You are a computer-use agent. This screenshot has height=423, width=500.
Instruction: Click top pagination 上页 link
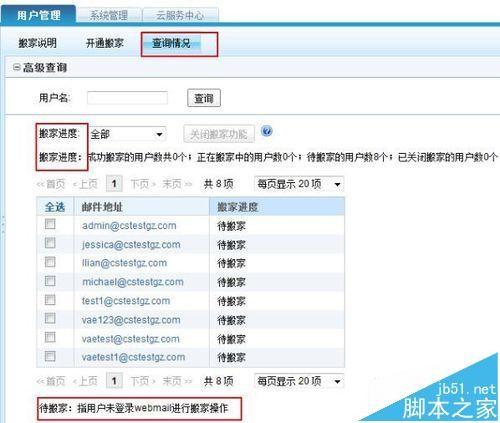(x=85, y=184)
